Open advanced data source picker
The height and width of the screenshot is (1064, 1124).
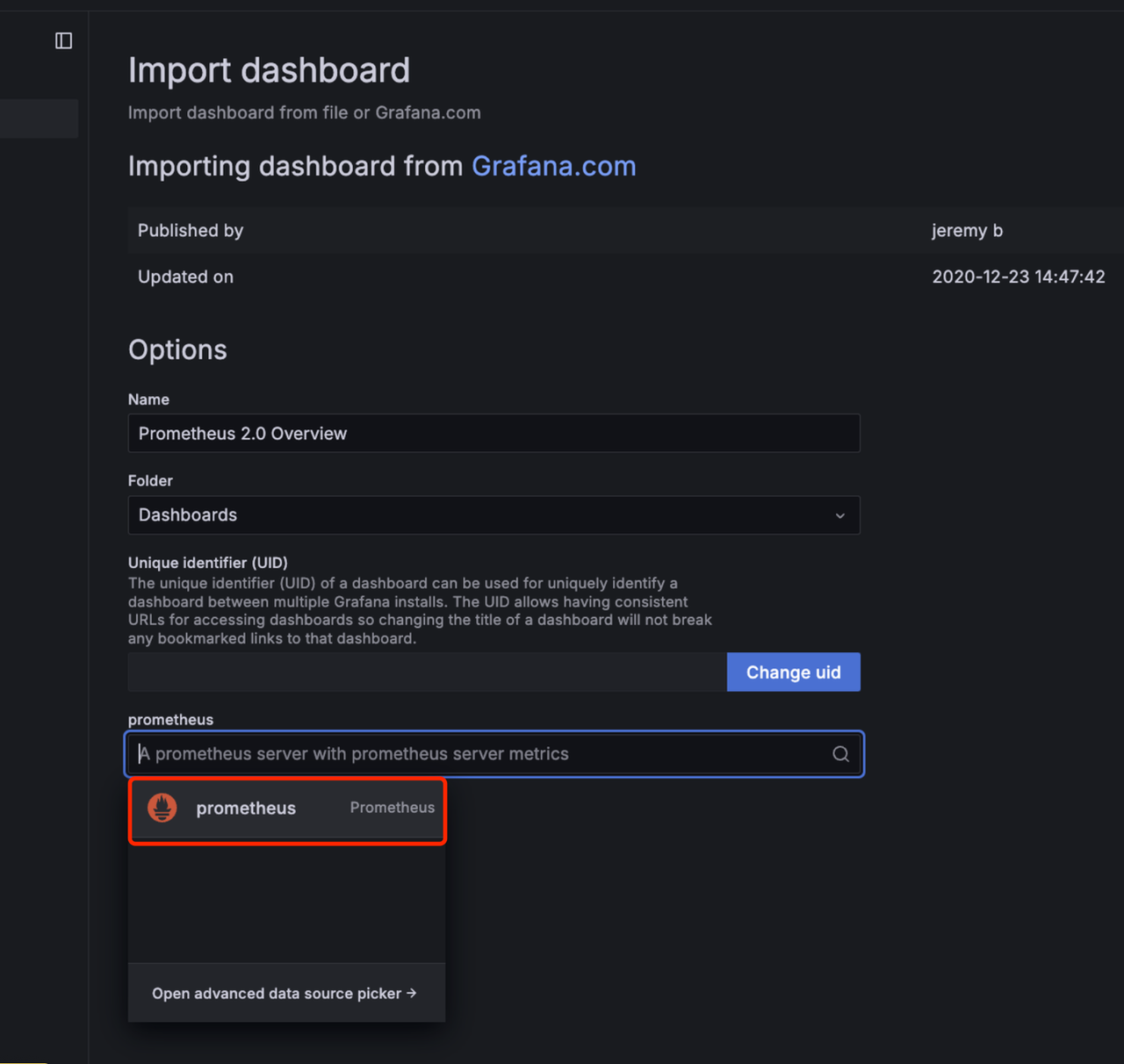(277, 994)
